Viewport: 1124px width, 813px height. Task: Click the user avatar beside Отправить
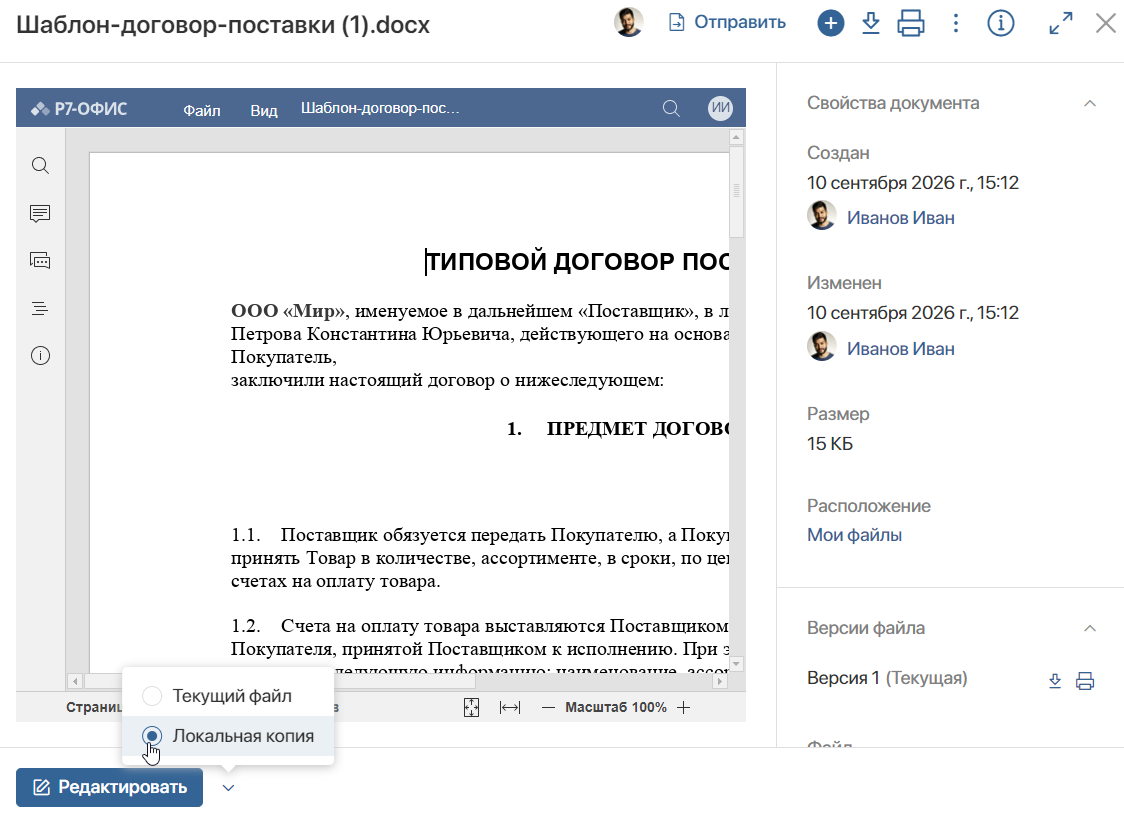629,23
